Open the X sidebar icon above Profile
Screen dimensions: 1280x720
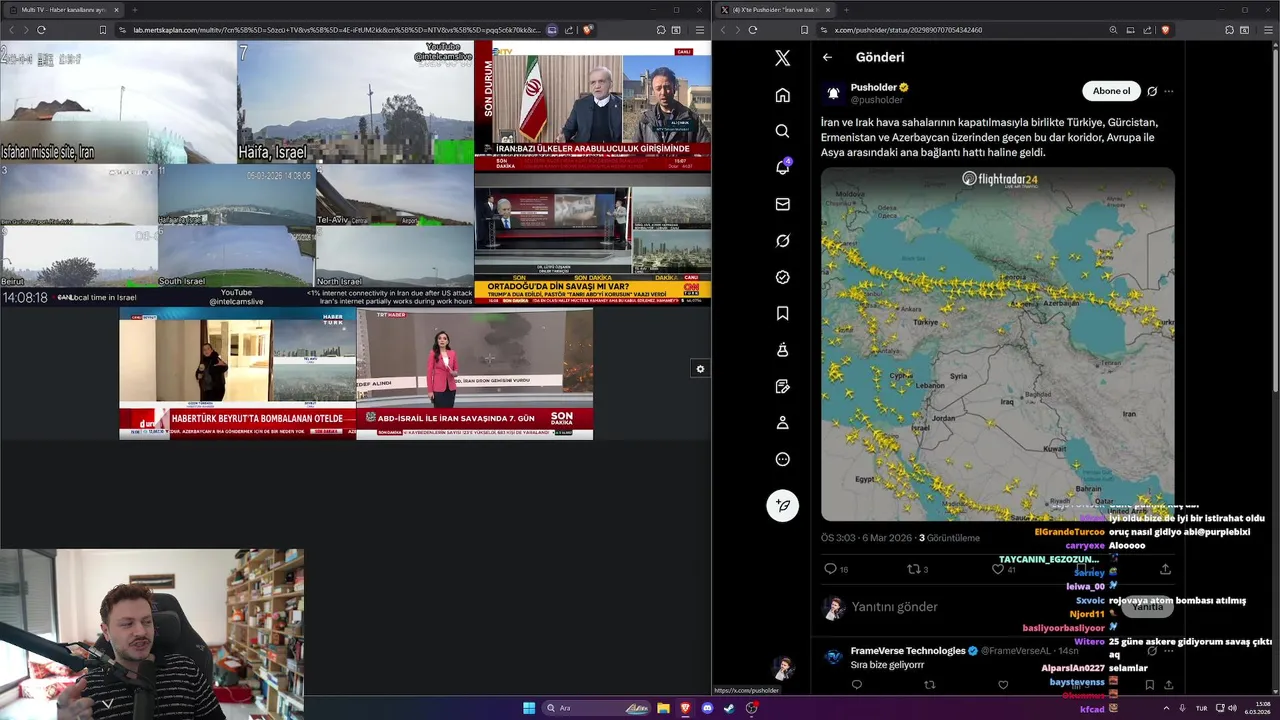782,386
